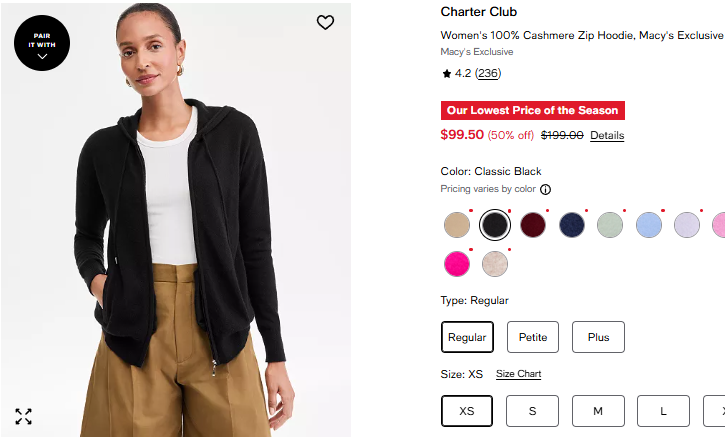Select size XS
The width and height of the screenshot is (725, 437).
(467, 411)
